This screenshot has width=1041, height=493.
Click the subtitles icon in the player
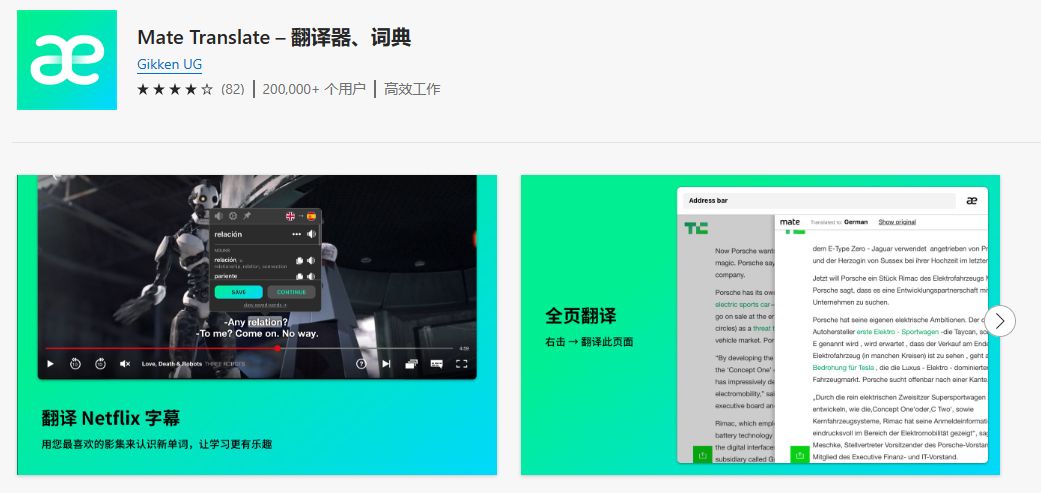[436, 364]
